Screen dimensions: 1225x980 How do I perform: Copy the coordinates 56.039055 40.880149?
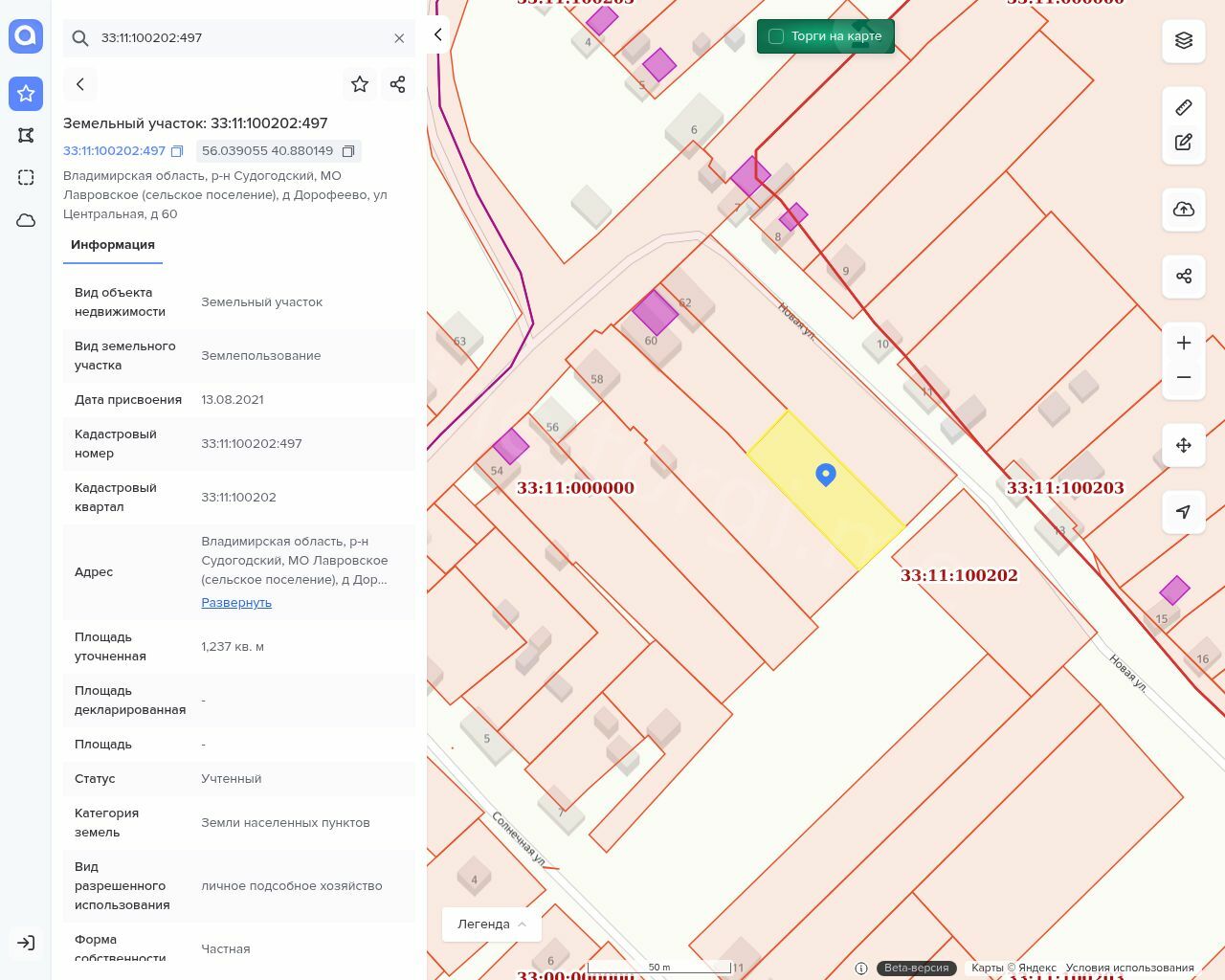pos(348,151)
